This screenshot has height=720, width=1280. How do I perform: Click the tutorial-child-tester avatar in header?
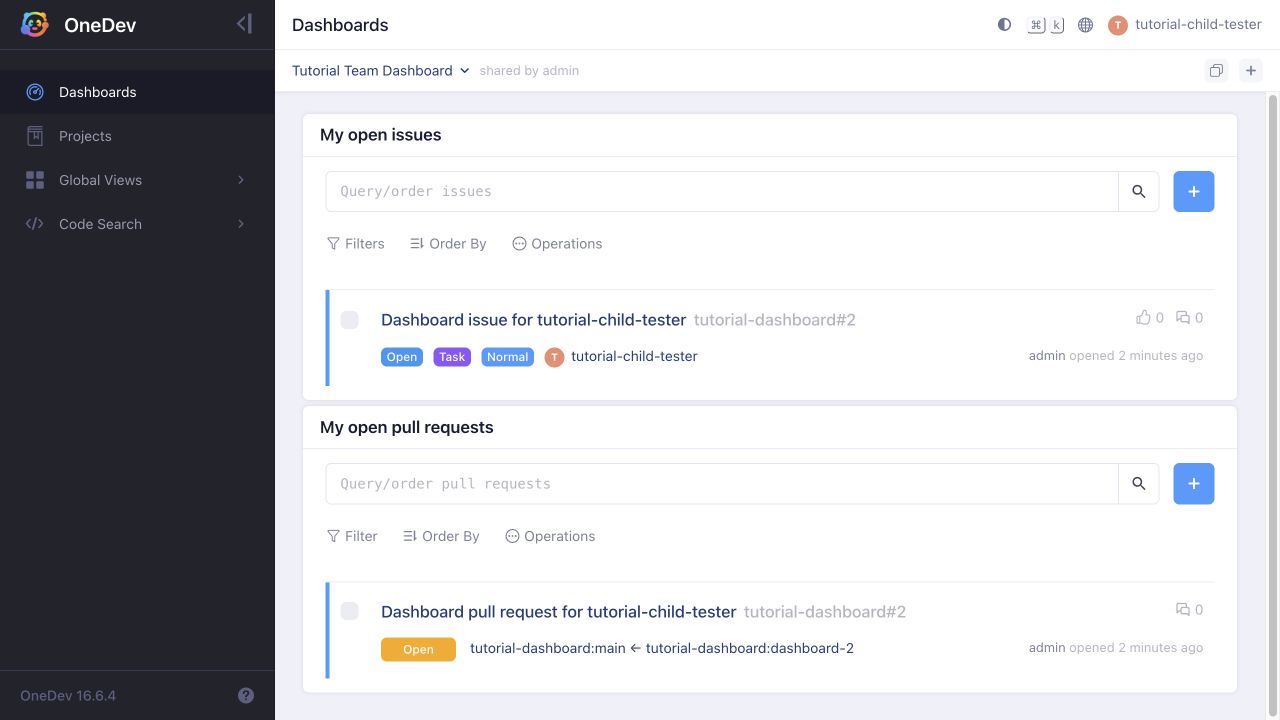pyautogui.click(x=1118, y=25)
